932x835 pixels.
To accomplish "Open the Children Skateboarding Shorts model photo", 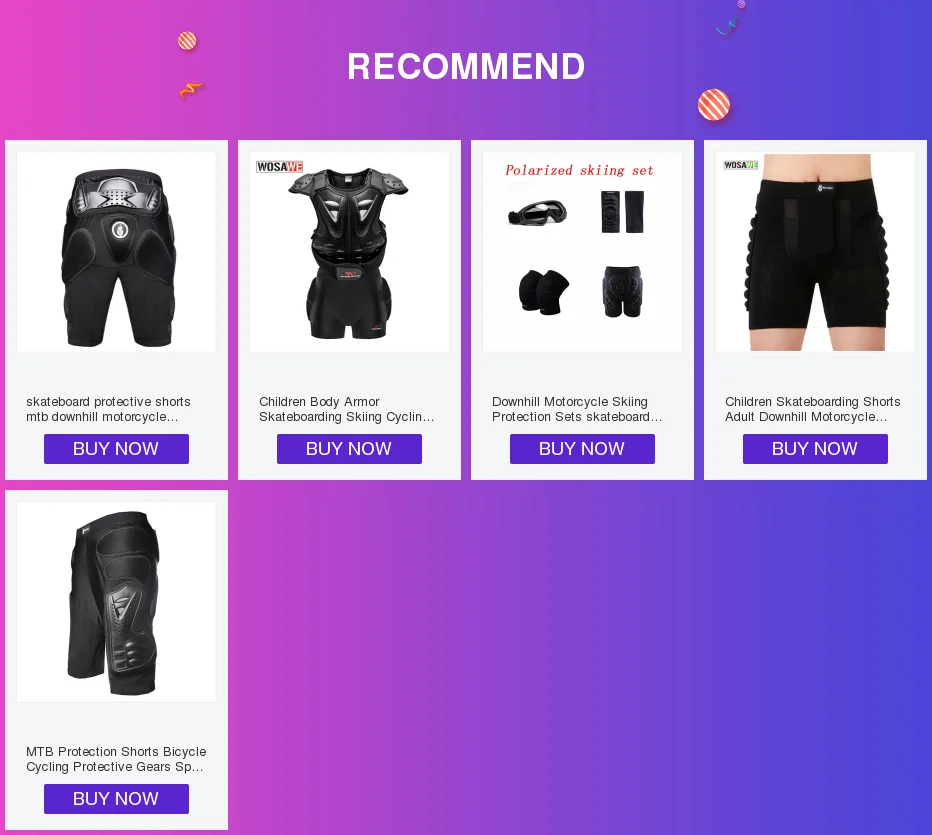I will [816, 252].
